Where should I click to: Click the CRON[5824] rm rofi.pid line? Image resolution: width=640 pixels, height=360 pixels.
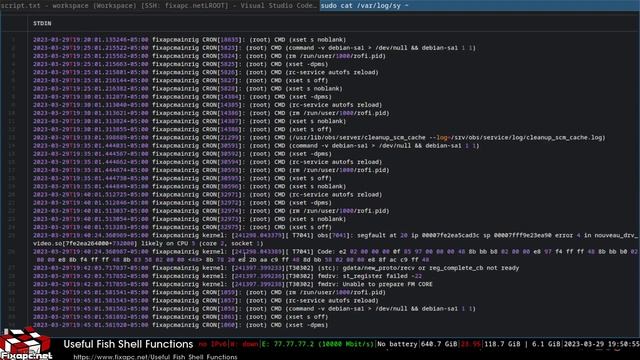point(209,56)
